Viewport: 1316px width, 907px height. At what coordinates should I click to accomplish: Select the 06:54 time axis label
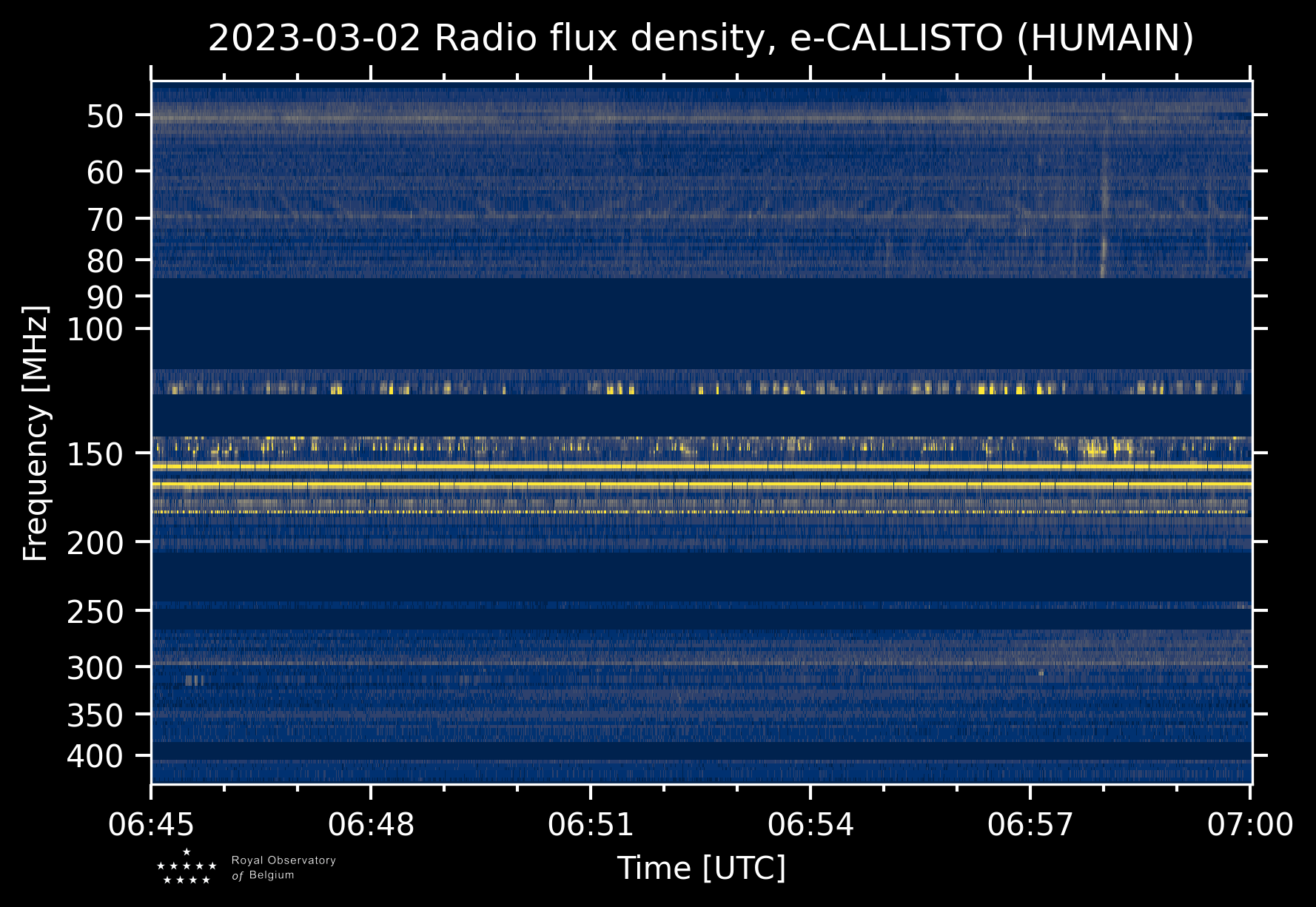[x=810, y=825]
